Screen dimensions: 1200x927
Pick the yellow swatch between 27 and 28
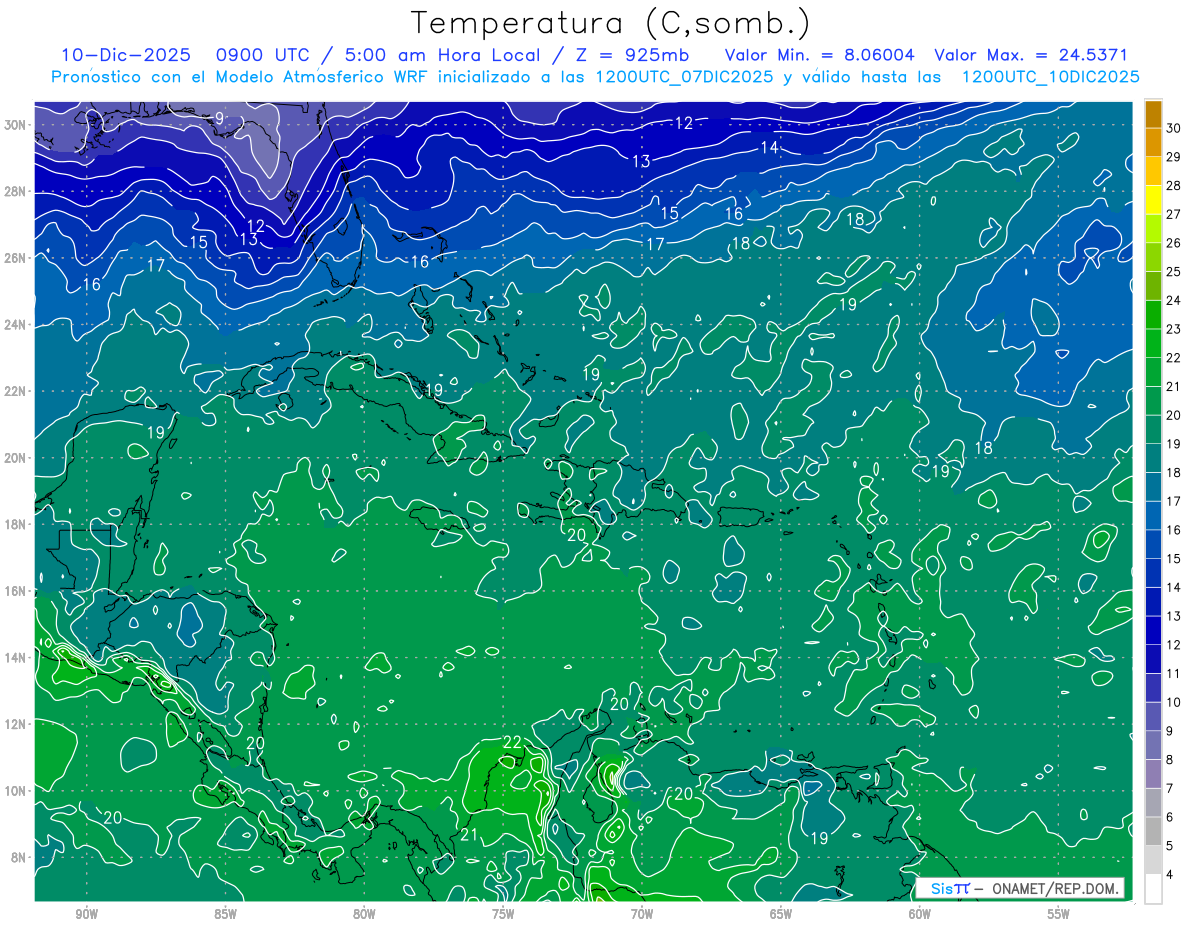coord(1154,200)
